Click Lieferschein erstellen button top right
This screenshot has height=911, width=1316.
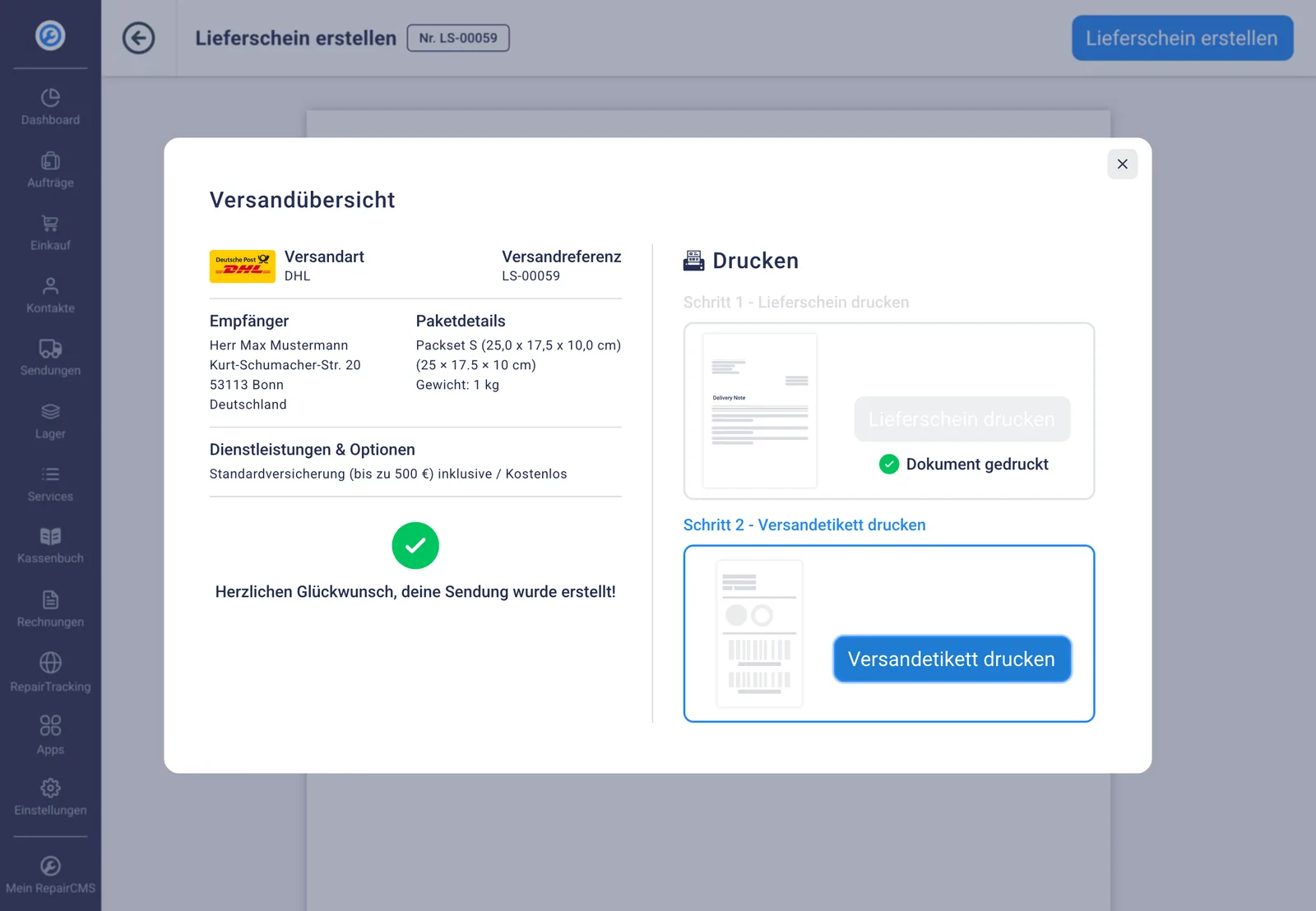(1182, 38)
